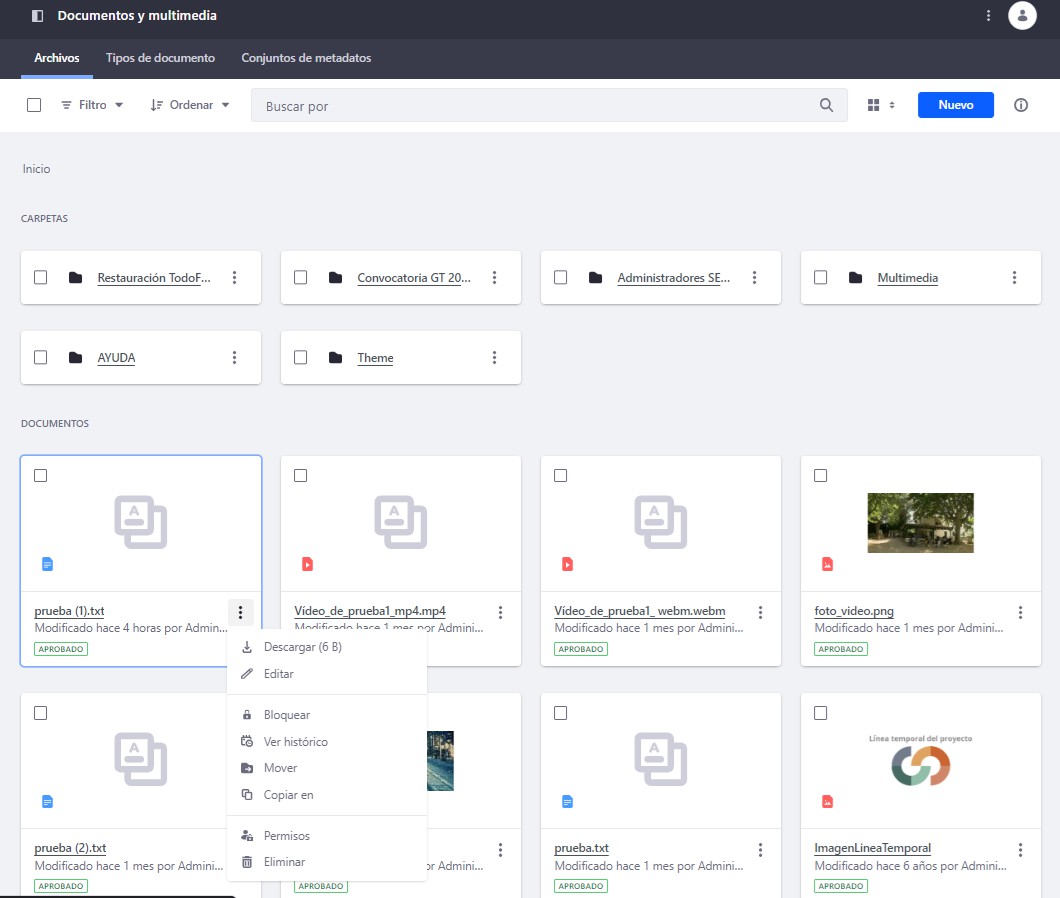Screen dimensions: 1060x898
Task: Switch to Tipos de documento tab
Action: tap(160, 58)
